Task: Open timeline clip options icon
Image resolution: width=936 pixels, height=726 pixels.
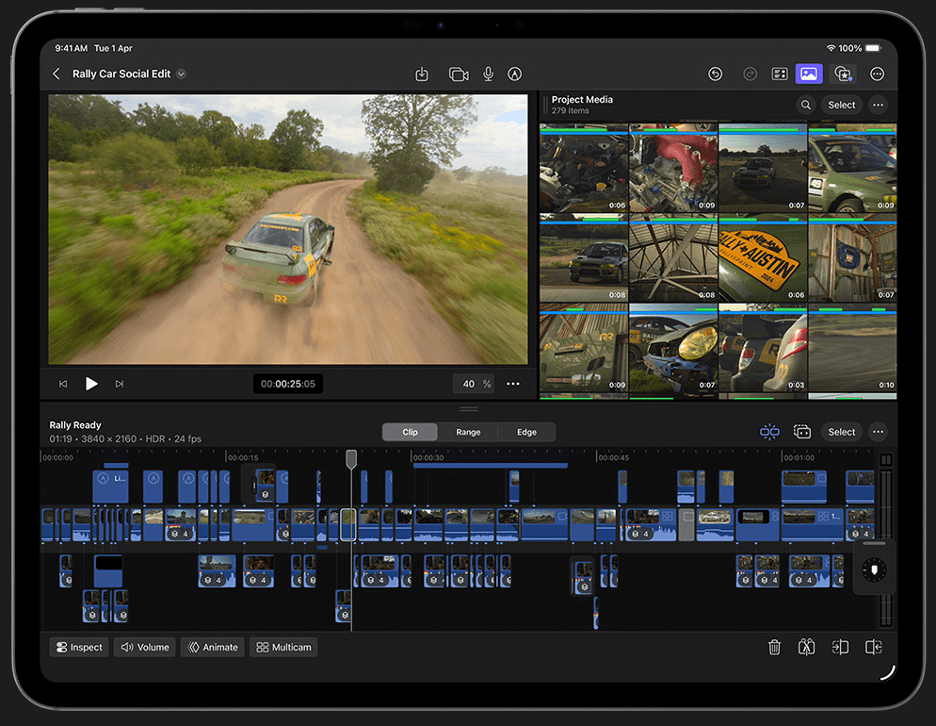Action: [x=802, y=432]
